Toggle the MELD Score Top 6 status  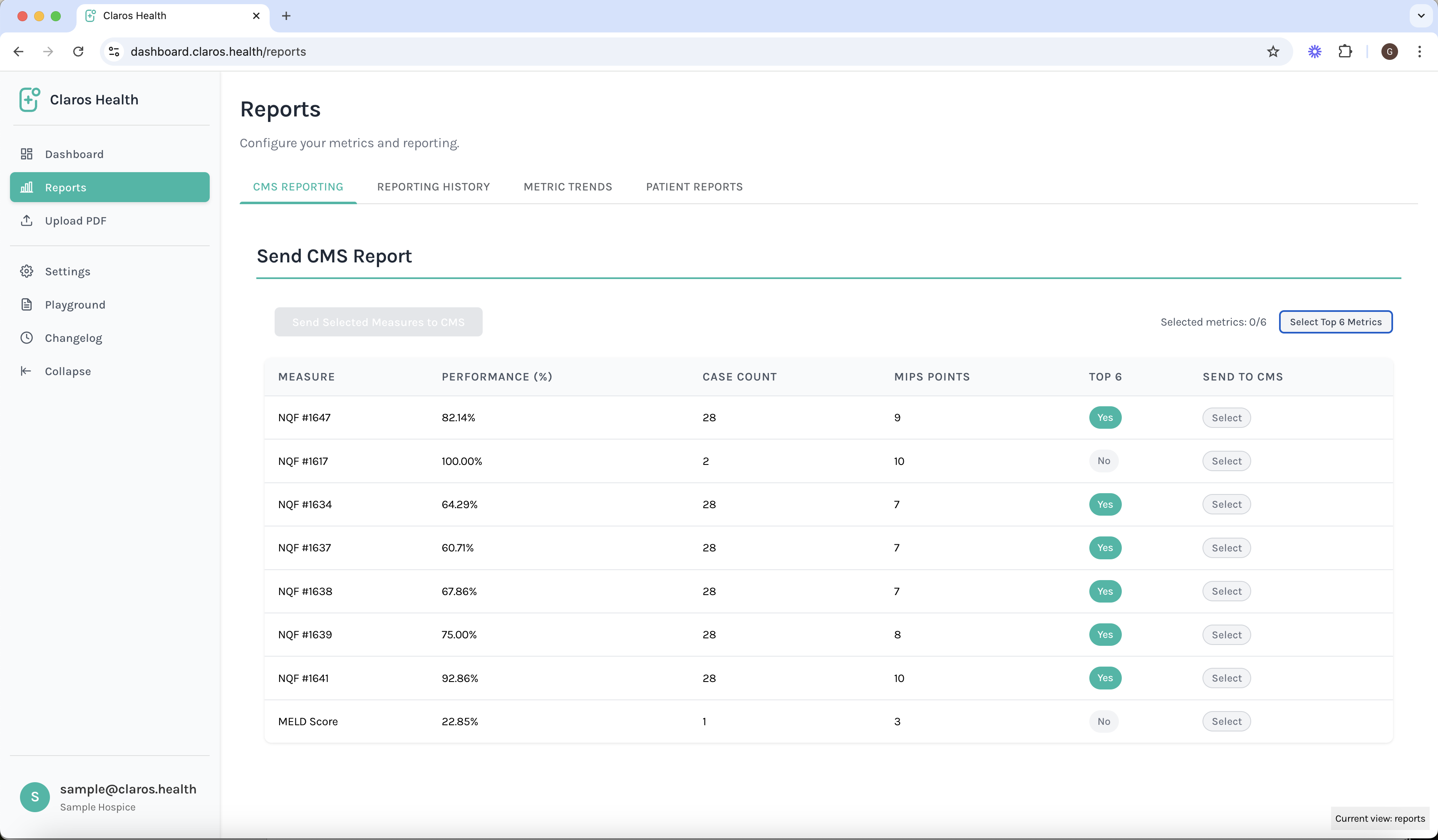pyautogui.click(x=1103, y=721)
